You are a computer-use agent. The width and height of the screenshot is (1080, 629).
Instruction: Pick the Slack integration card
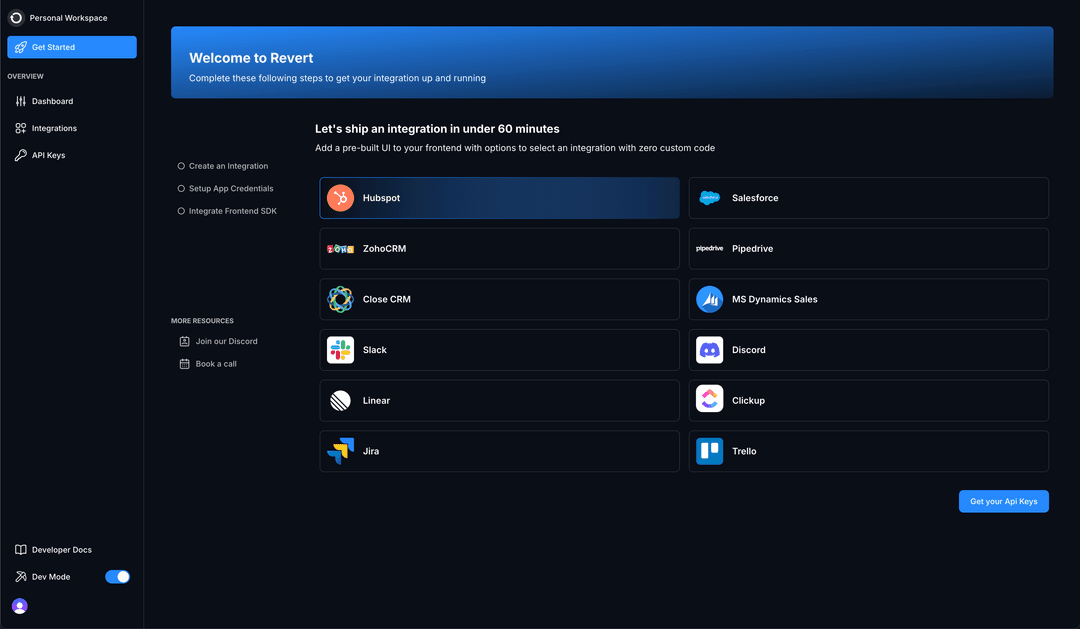tap(499, 350)
